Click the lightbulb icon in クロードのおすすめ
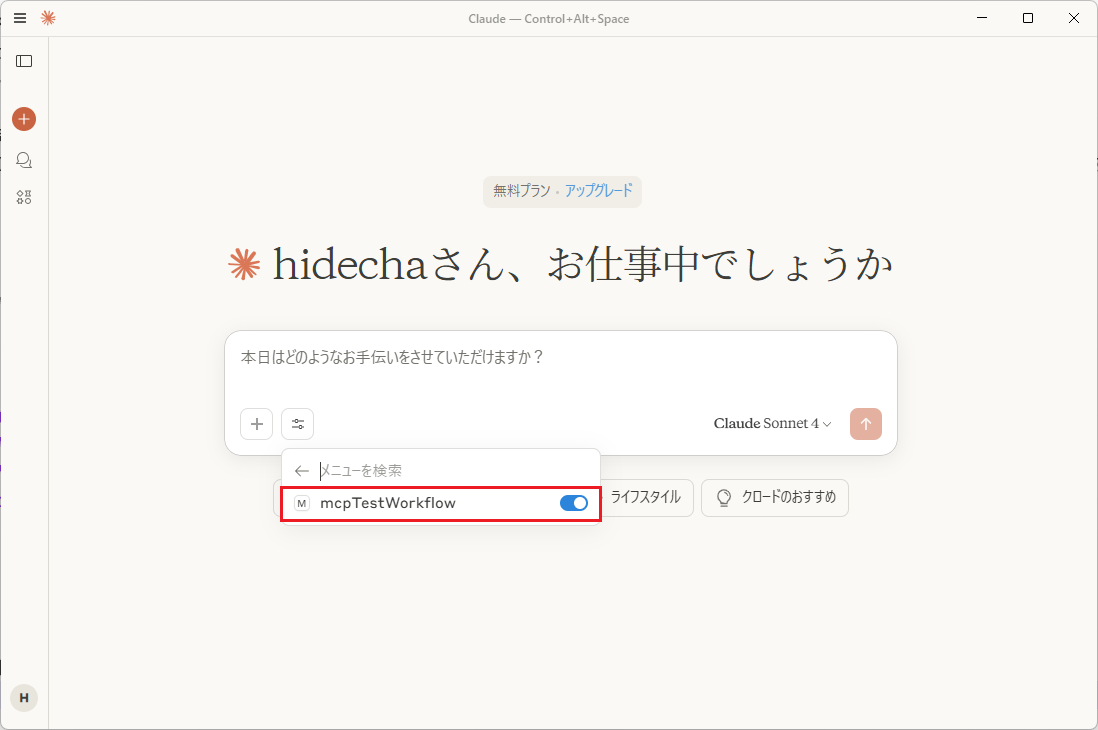 724,497
